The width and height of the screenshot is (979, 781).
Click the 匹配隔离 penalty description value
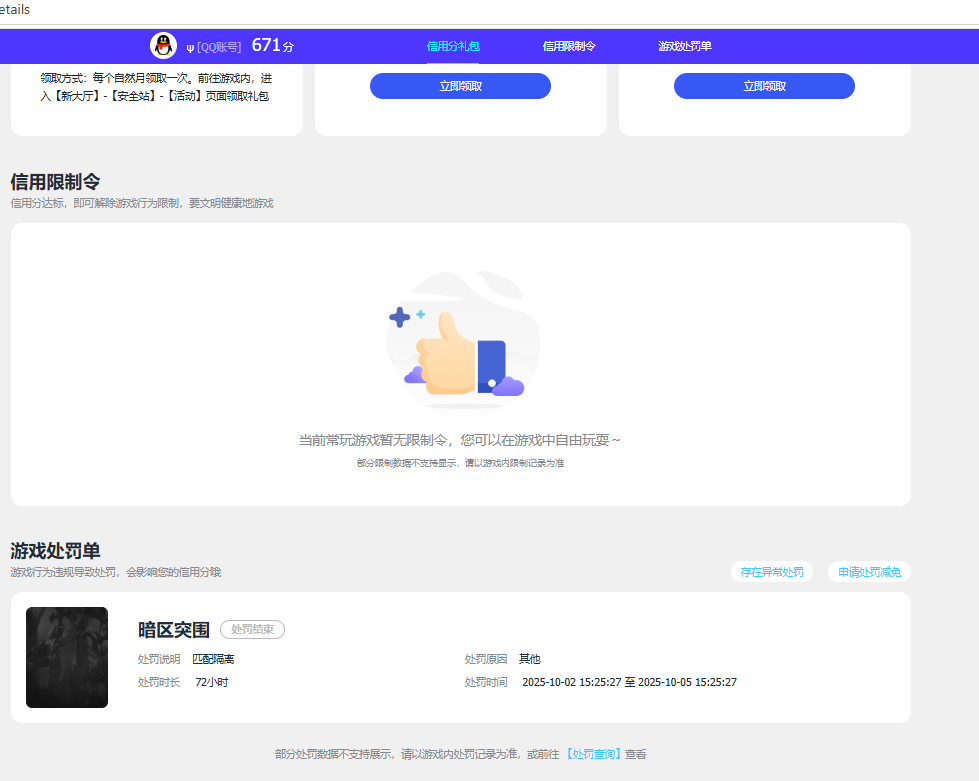pyautogui.click(x=213, y=659)
